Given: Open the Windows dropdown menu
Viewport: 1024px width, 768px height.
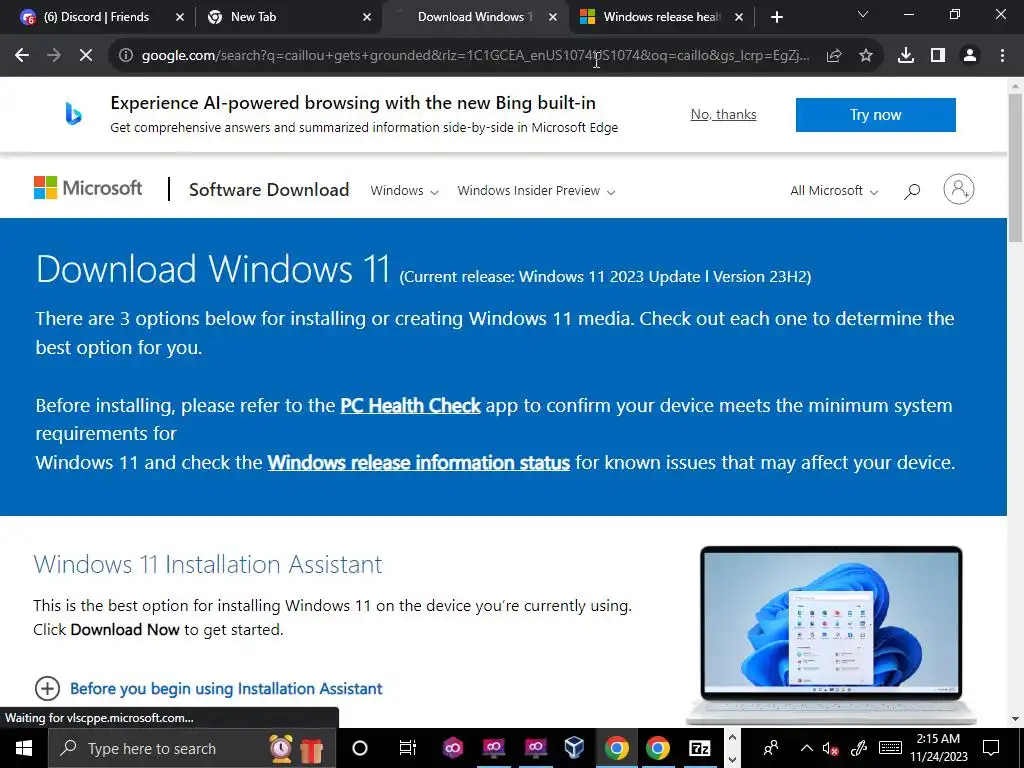Looking at the screenshot, I should 404,191.
